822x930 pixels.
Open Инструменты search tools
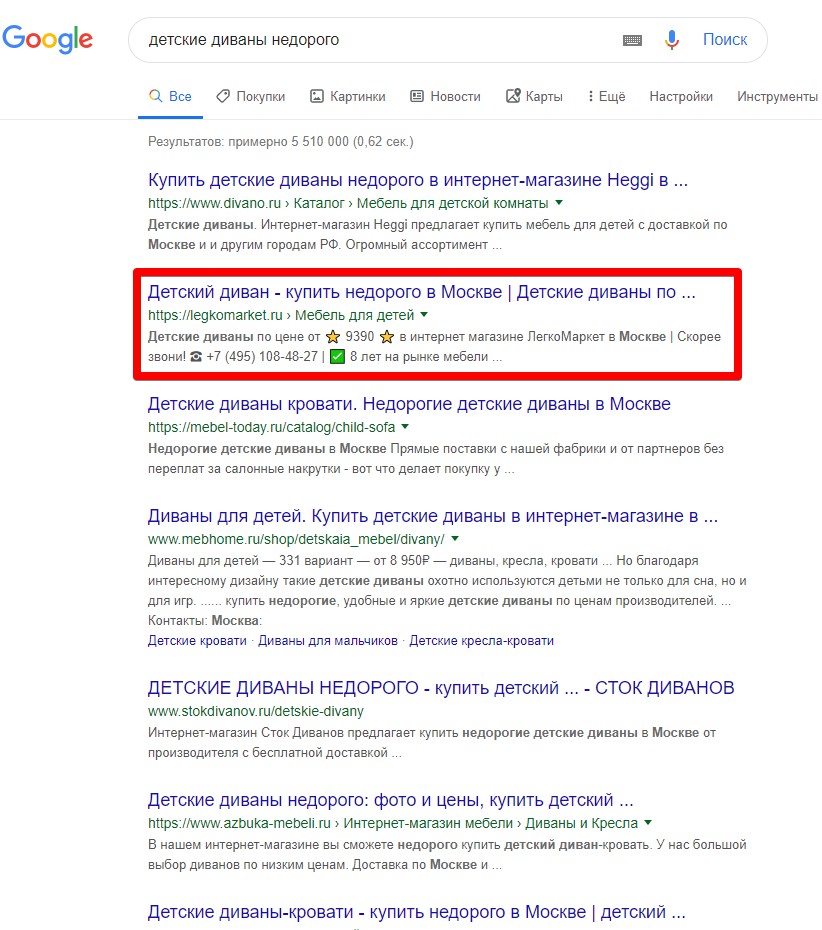(x=777, y=96)
